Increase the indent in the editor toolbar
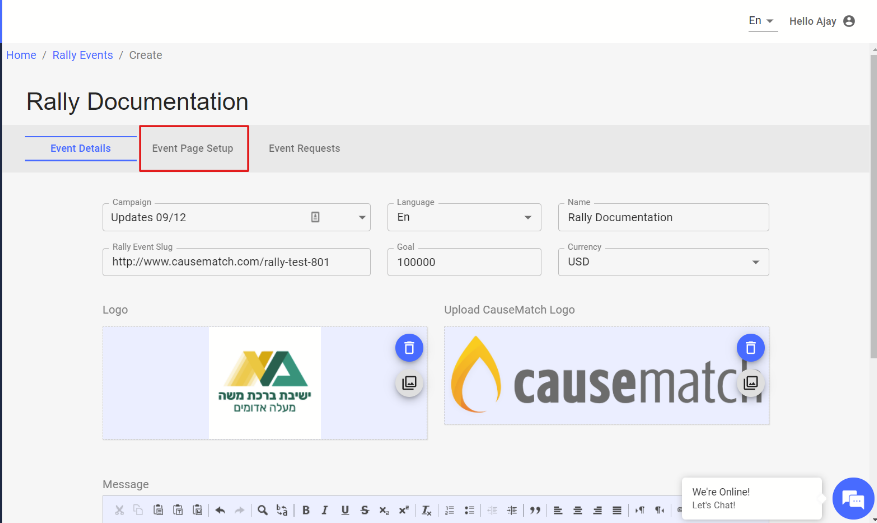Viewport: 877px width, 523px height. point(512,510)
